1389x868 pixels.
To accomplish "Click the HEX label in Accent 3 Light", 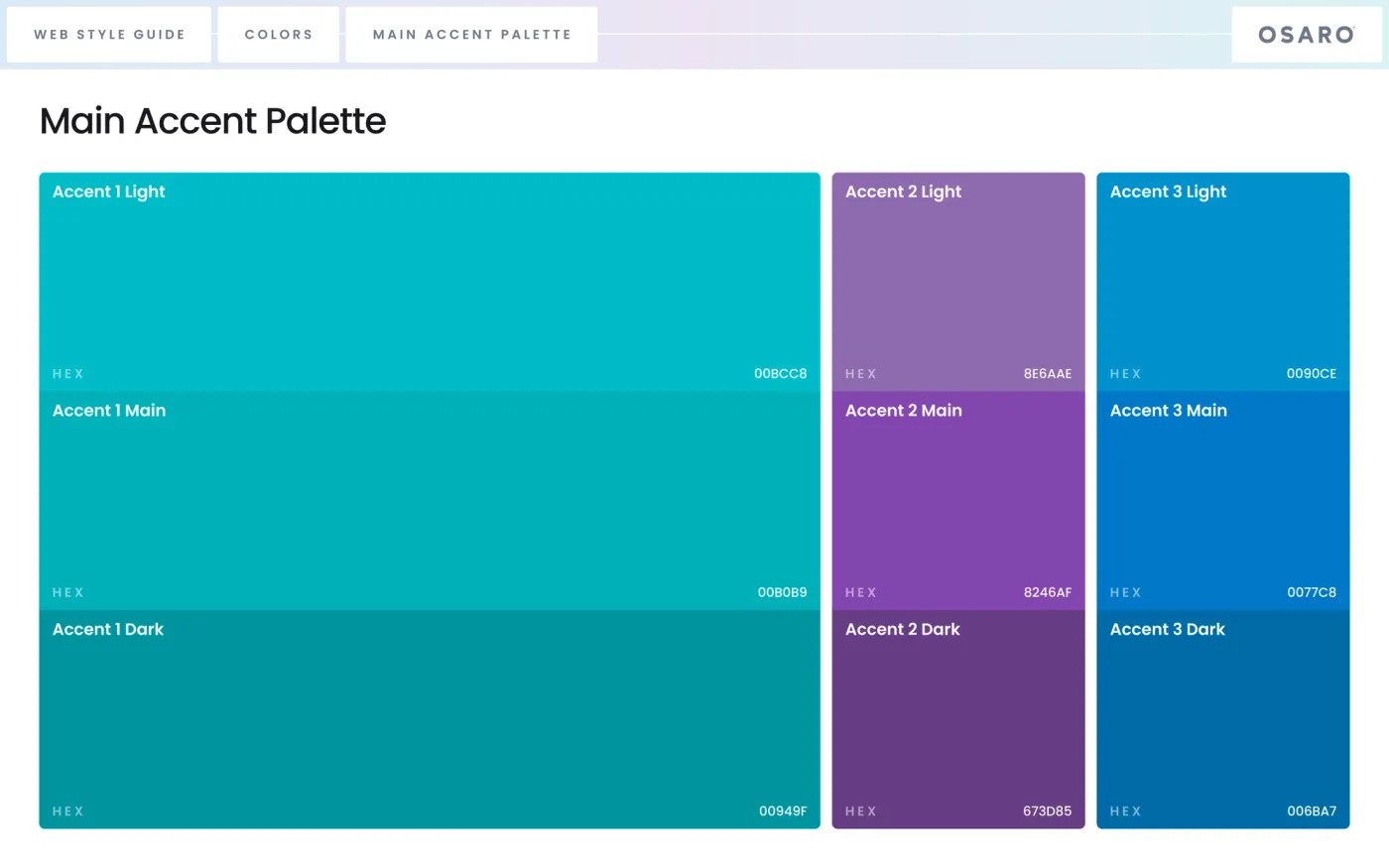I will 1126,374.
